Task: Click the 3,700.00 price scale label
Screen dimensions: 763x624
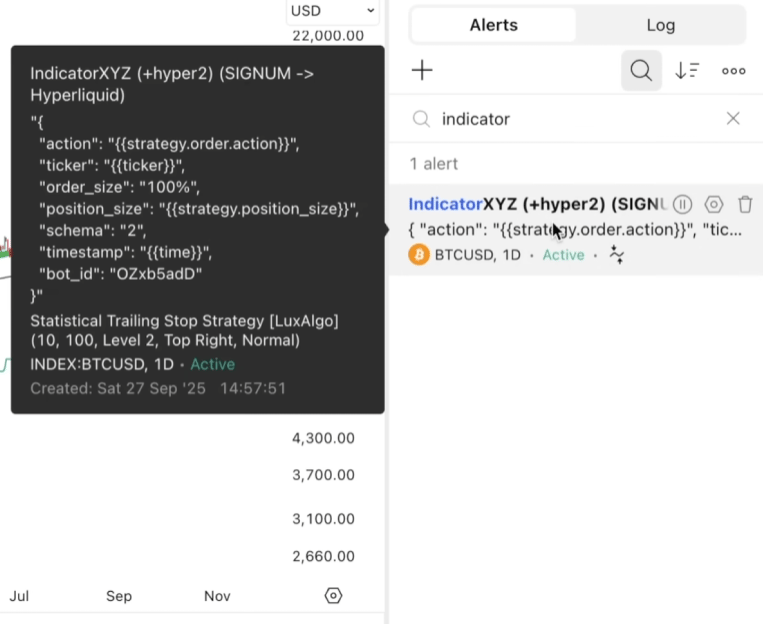Action: pyautogui.click(x=323, y=475)
